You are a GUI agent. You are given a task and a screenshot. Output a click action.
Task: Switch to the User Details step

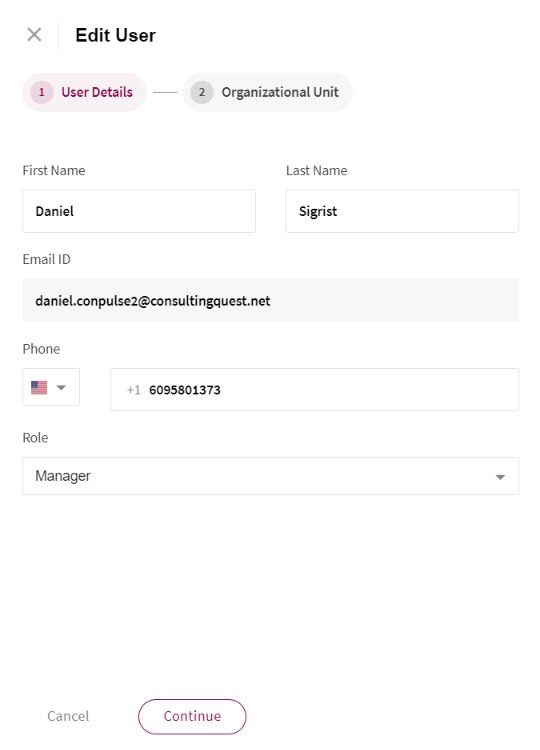pos(84,92)
